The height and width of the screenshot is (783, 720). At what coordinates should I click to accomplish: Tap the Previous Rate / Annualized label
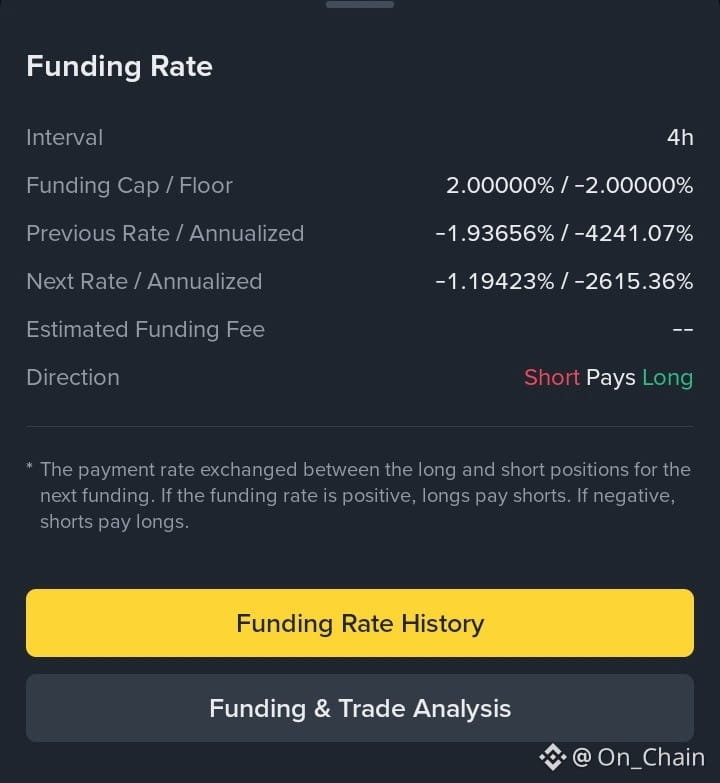pyautogui.click(x=165, y=234)
